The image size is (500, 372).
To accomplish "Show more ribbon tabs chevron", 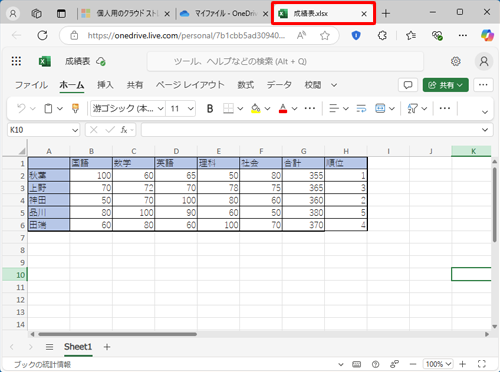I will (334, 85).
